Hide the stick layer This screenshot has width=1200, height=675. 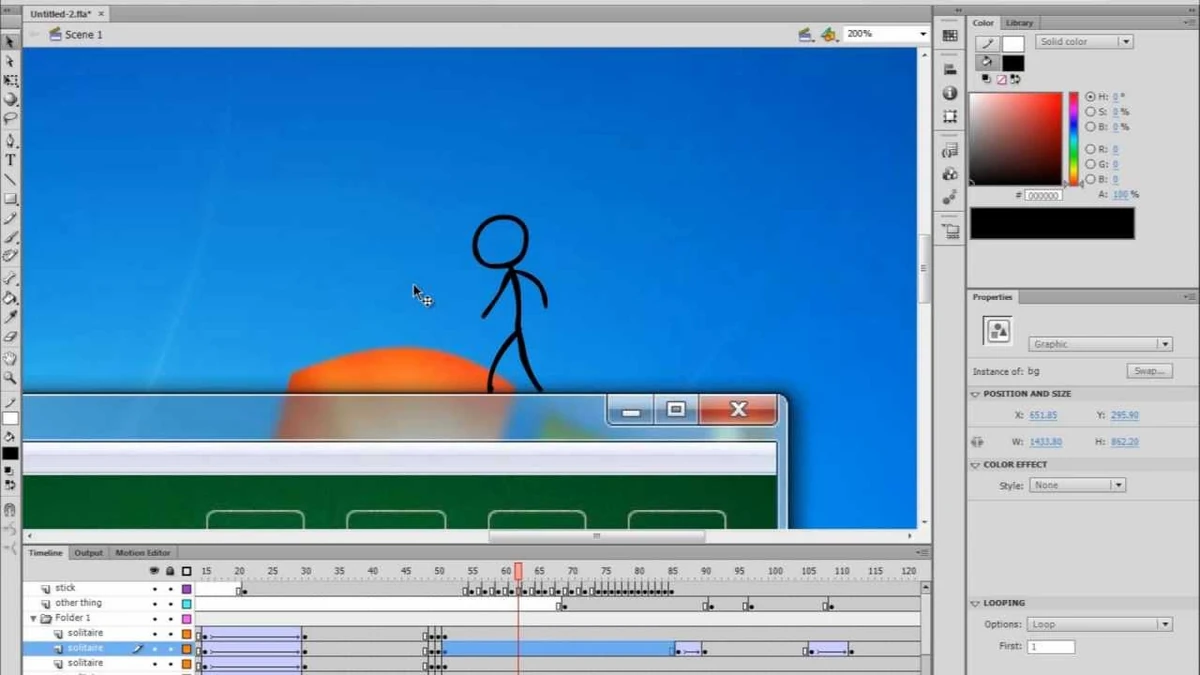pyautogui.click(x=154, y=589)
